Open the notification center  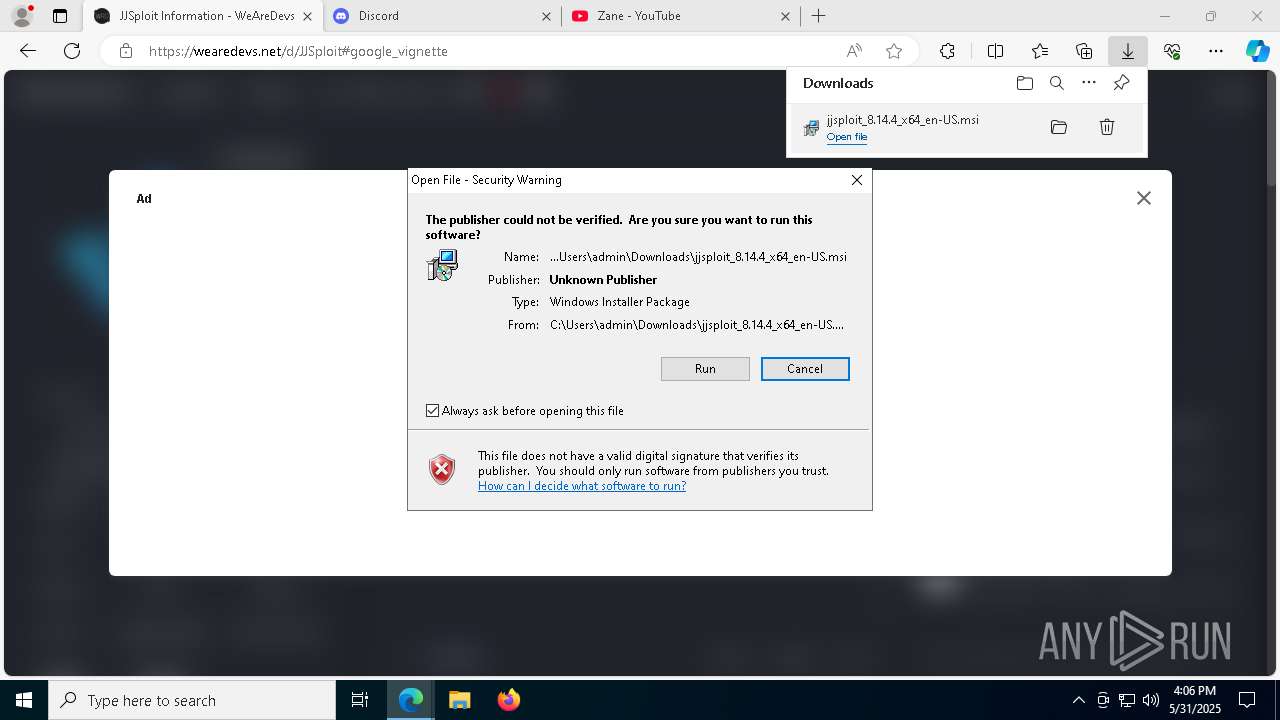coord(1247,700)
